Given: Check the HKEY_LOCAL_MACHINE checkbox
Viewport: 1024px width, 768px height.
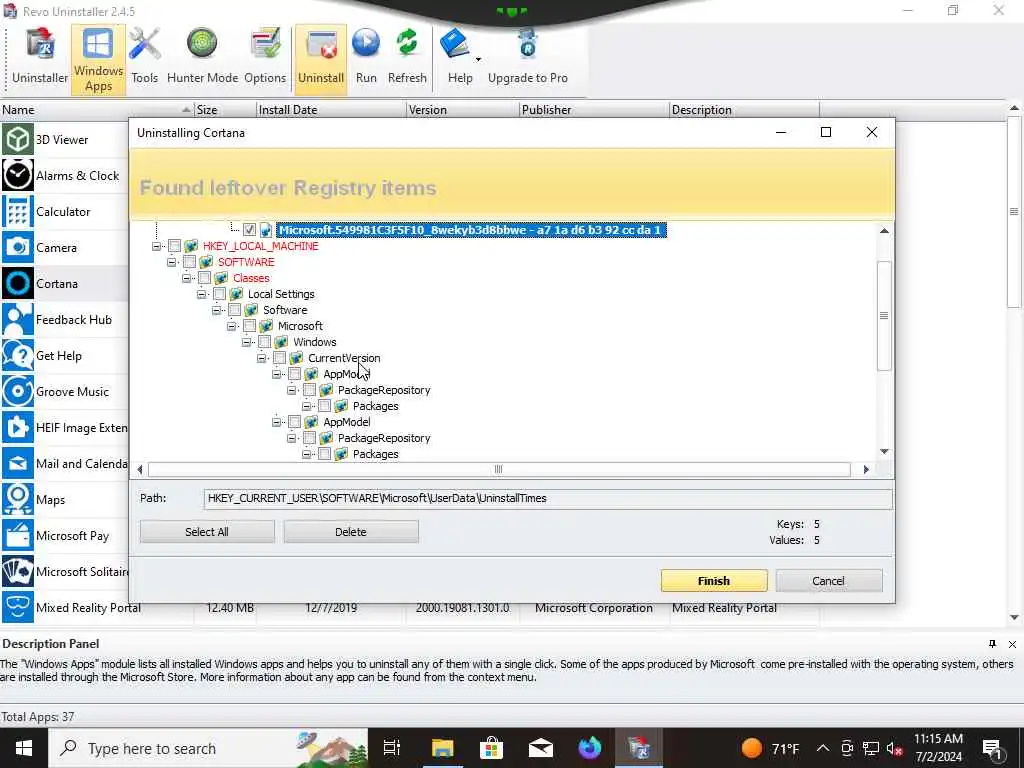Looking at the screenshot, I should (174, 246).
